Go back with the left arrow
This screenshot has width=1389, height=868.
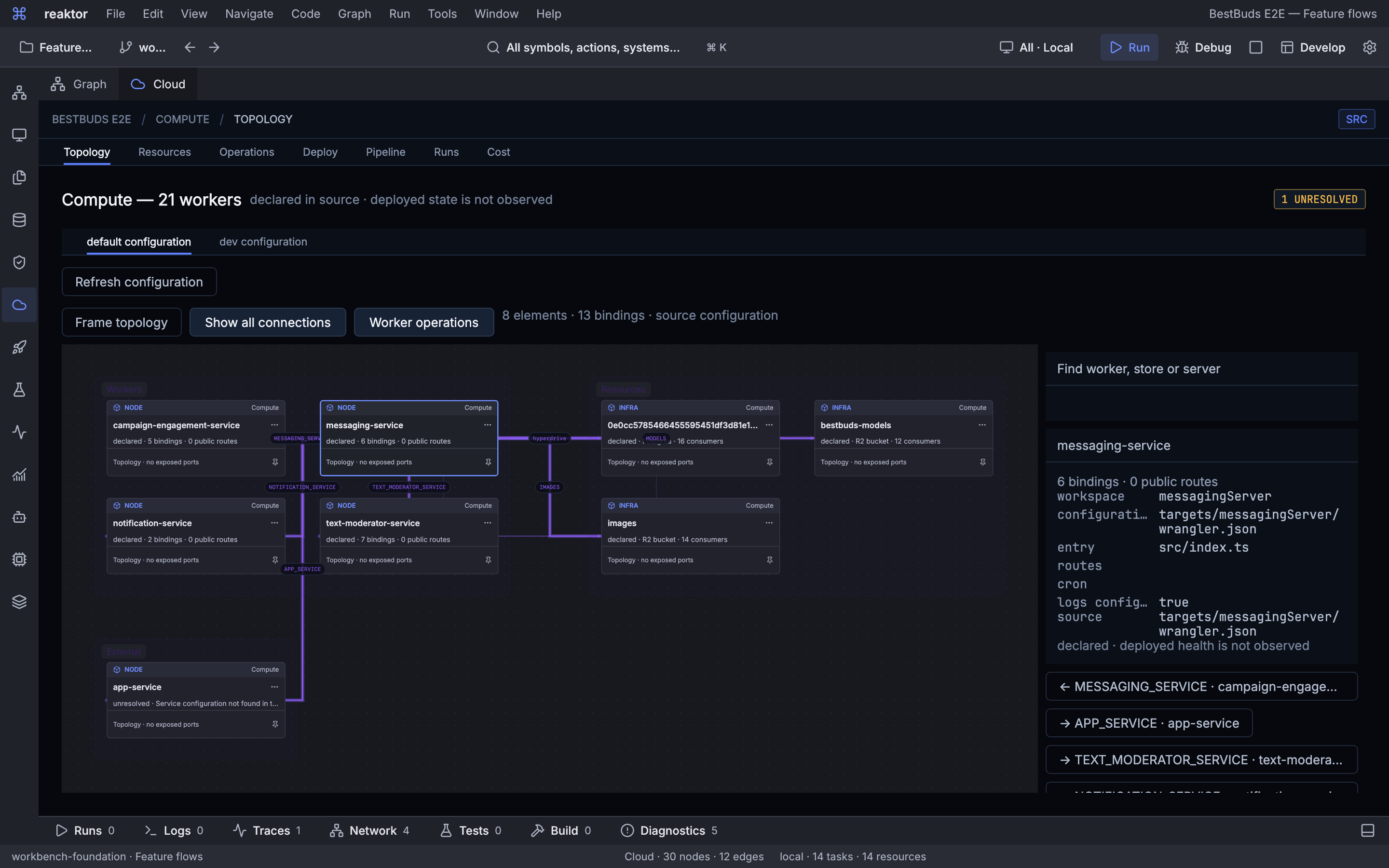click(190, 47)
